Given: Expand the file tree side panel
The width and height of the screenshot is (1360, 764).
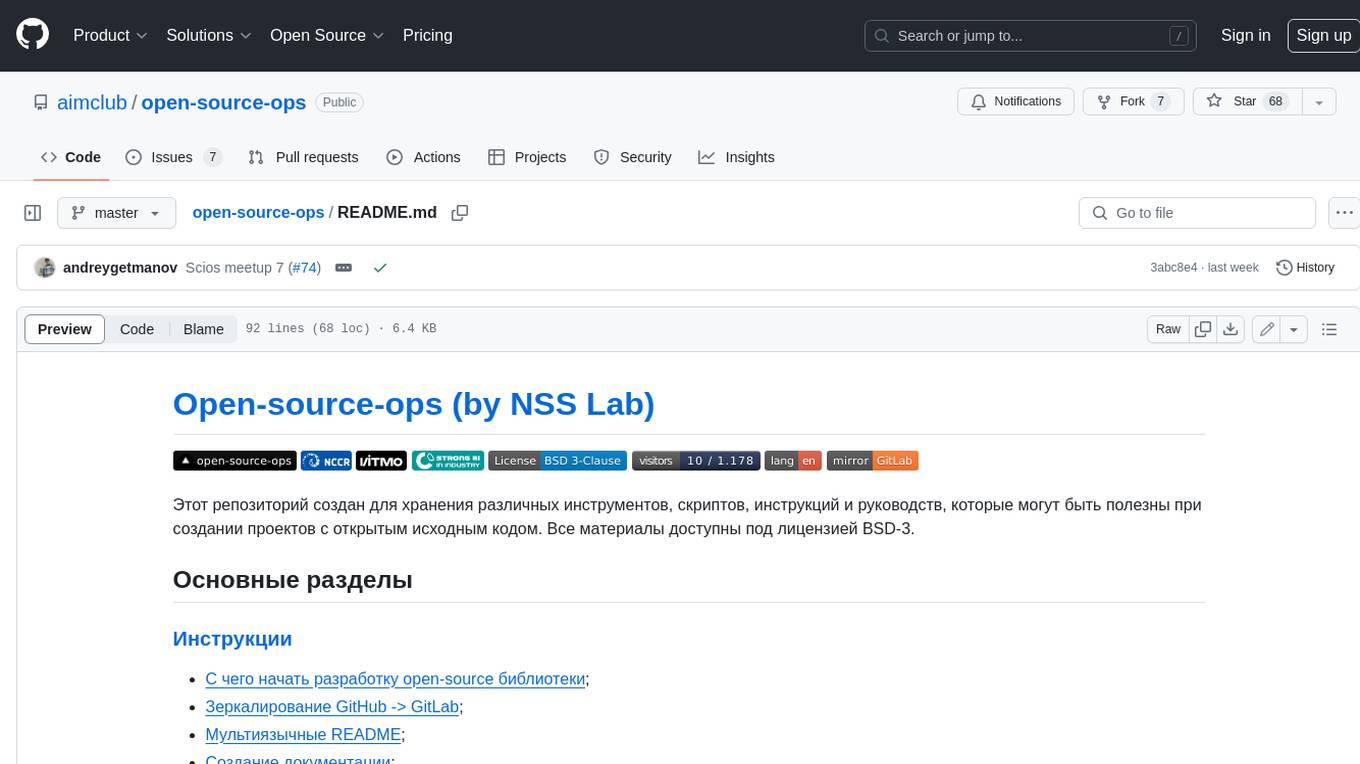Looking at the screenshot, I should click(32, 213).
